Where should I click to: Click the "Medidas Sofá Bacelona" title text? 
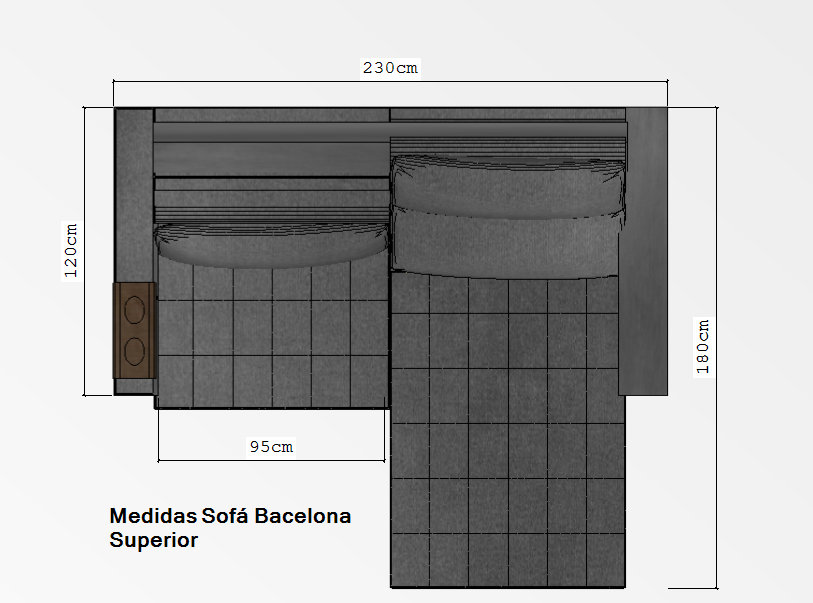point(230,517)
